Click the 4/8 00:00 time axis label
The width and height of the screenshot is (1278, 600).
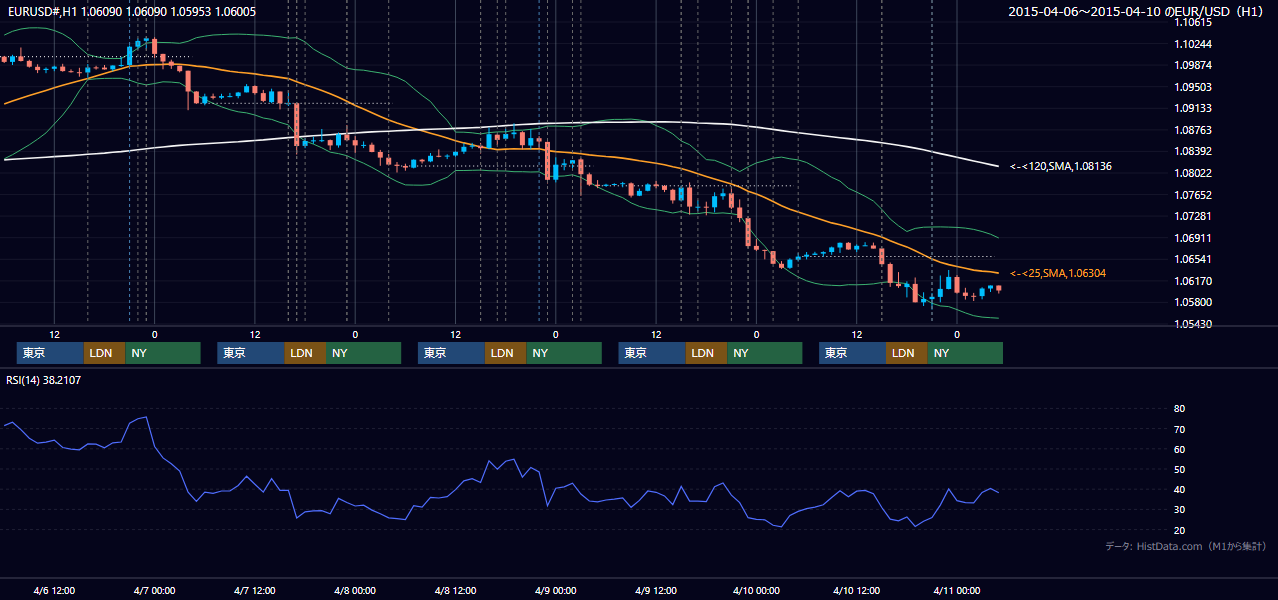tap(354, 590)
